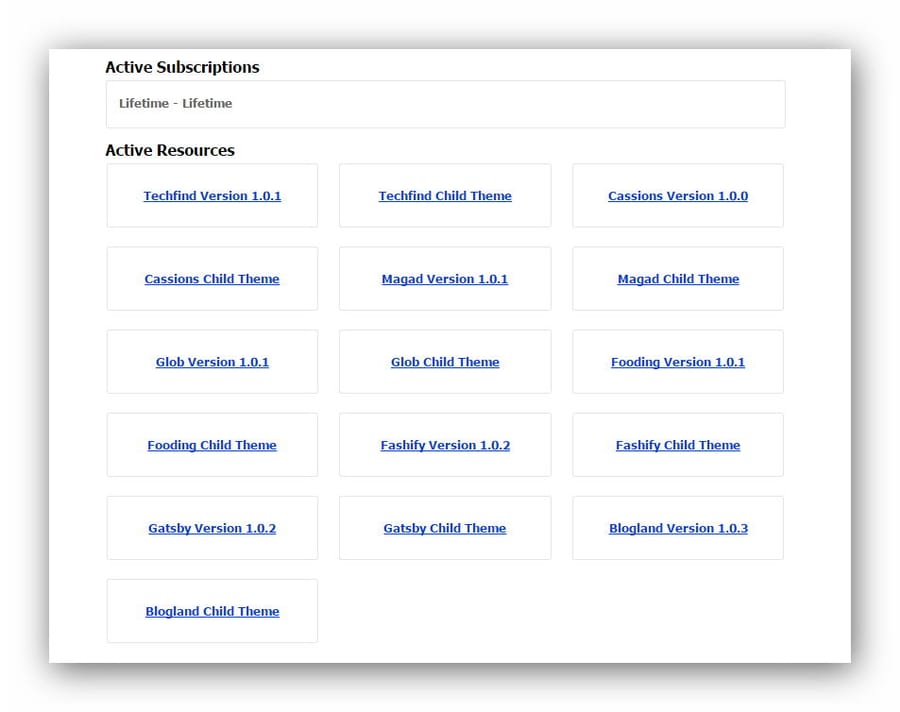The height and width of the screenshot is (712, 900).
Task: Click the Active Subscriptions heading
Action: coord(183,67)
